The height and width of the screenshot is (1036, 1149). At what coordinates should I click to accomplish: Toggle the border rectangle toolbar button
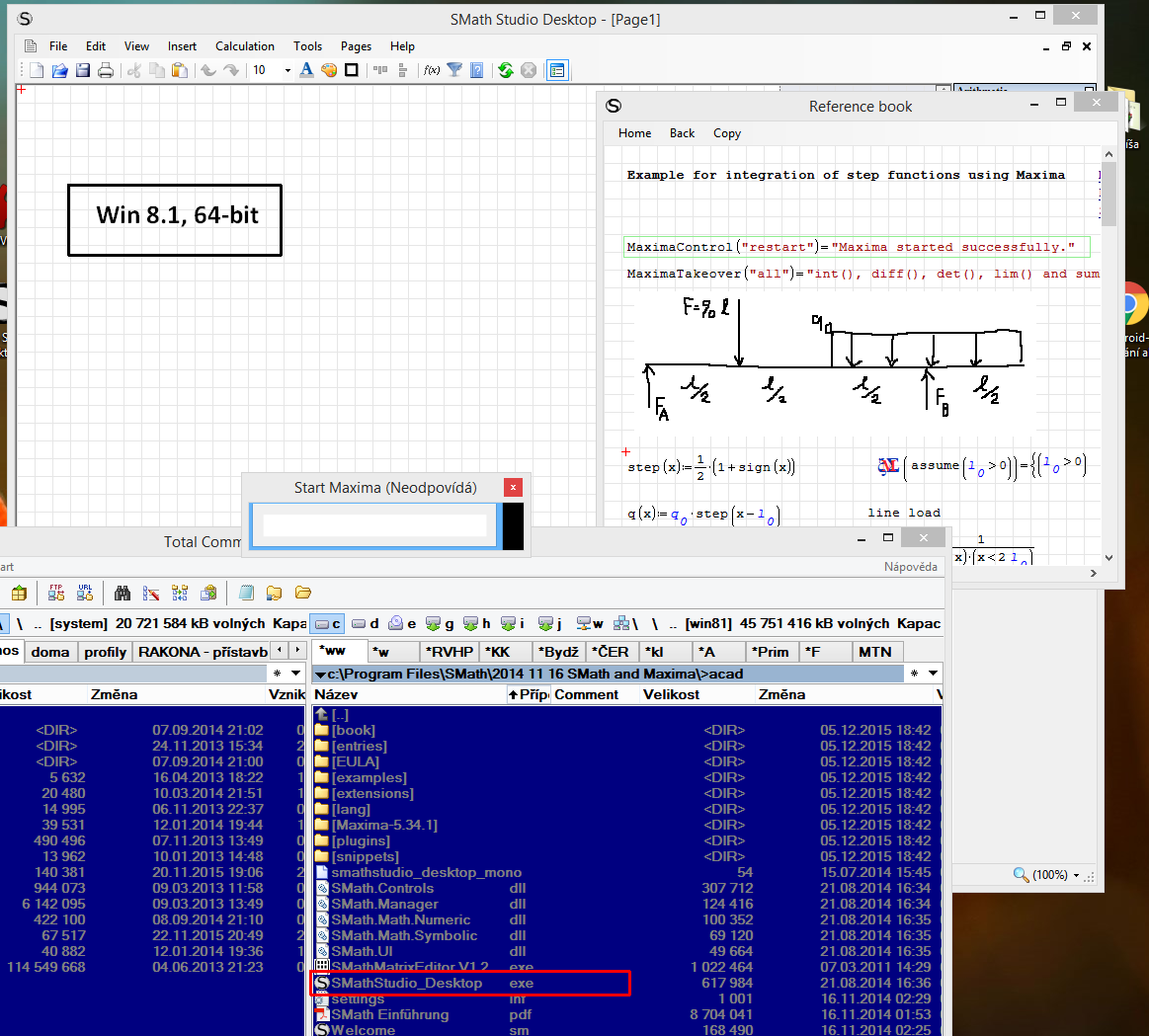coord(351,70)
